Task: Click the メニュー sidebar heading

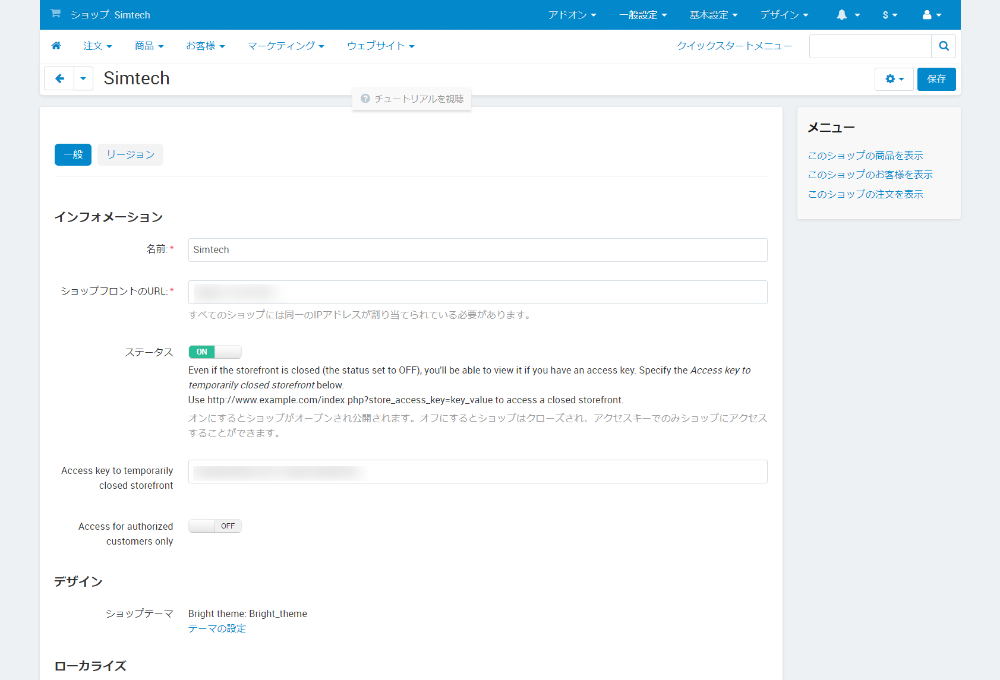Action: coord(831,128)
